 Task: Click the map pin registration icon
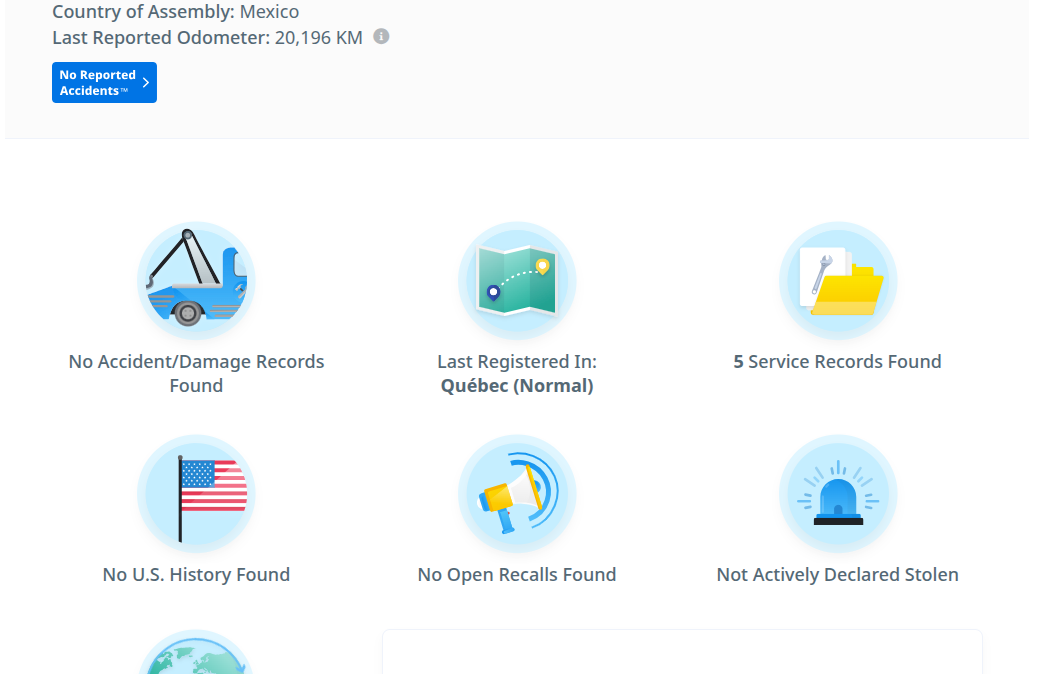click(x=517, y=281)
